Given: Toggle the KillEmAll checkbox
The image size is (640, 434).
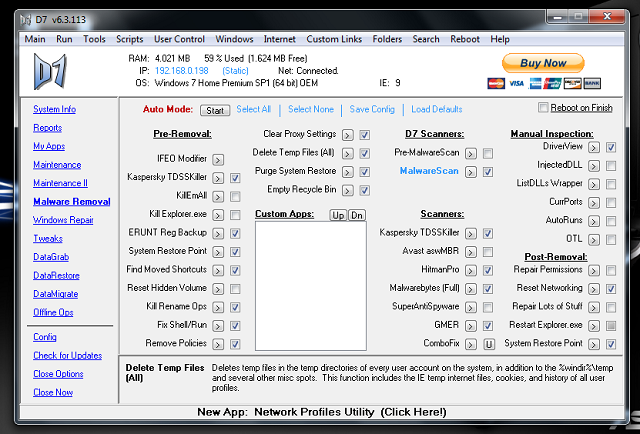Looking at the screenshot, I should pos(235,197).
